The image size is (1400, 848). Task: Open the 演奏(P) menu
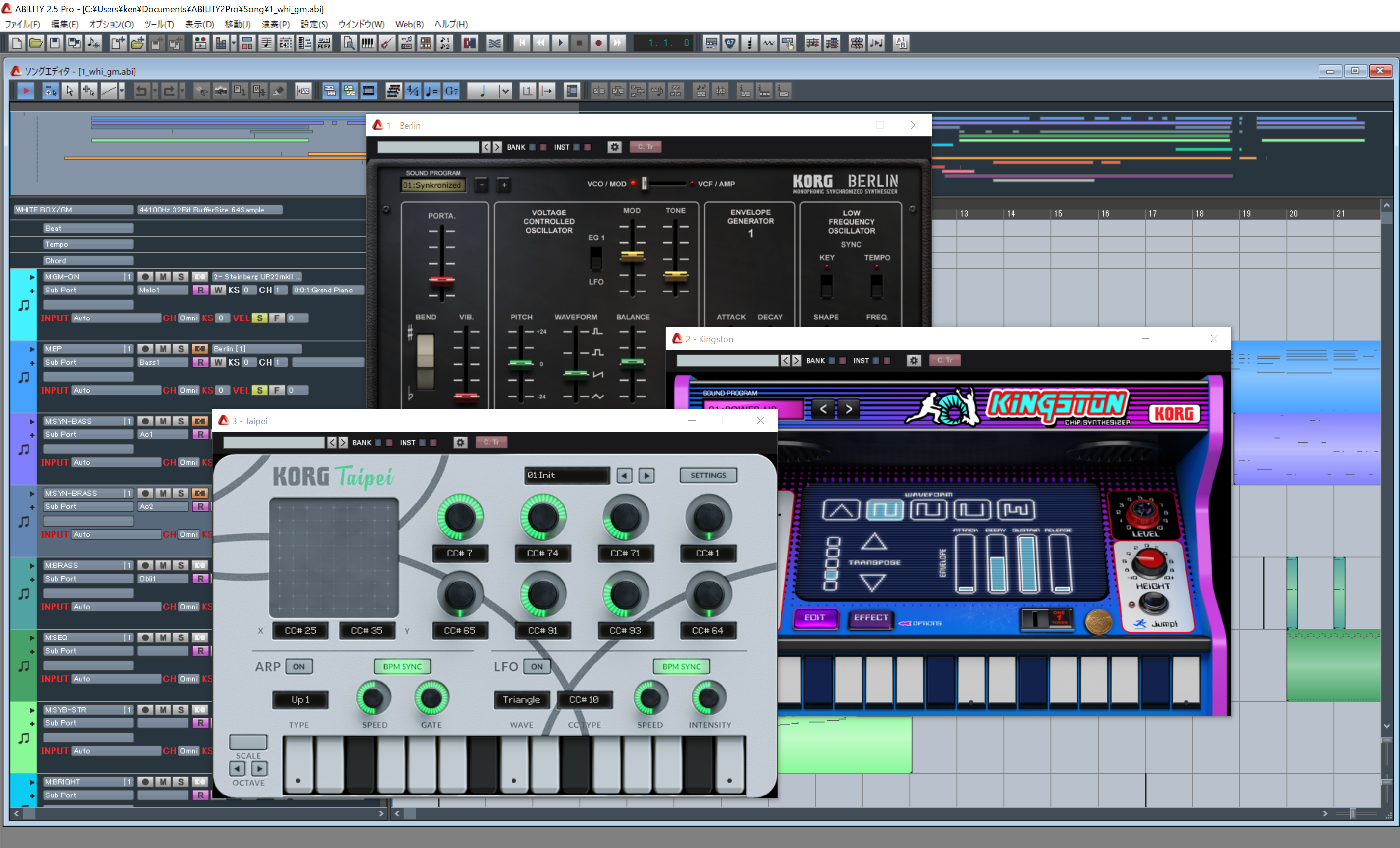pyautogui.click(x=275, y=25)
